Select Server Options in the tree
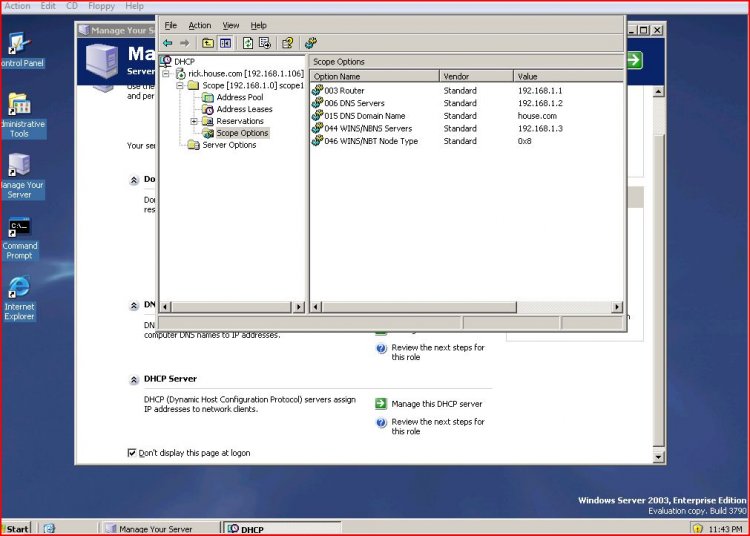 pos(229,145)
